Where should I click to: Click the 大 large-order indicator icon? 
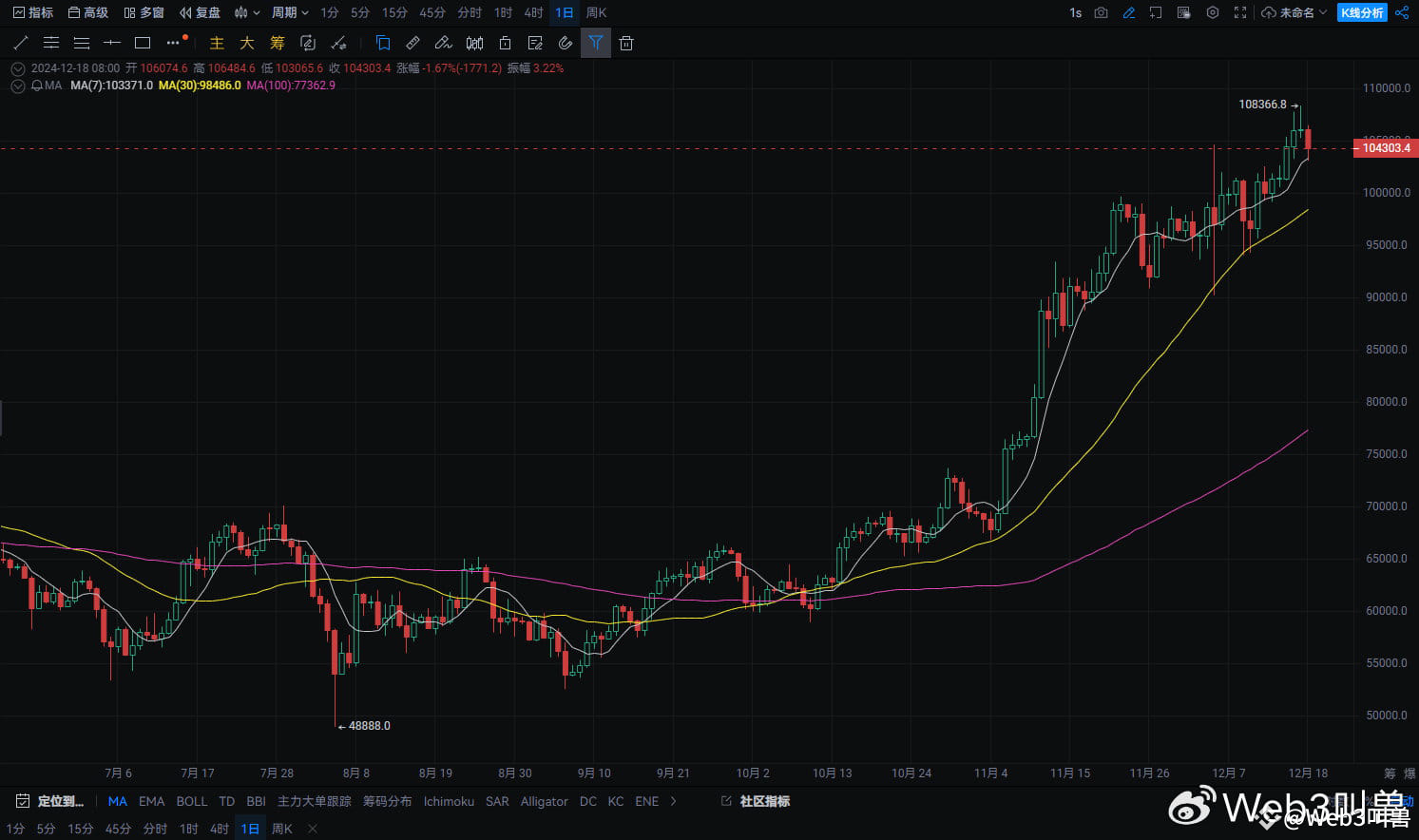(247, 43)
